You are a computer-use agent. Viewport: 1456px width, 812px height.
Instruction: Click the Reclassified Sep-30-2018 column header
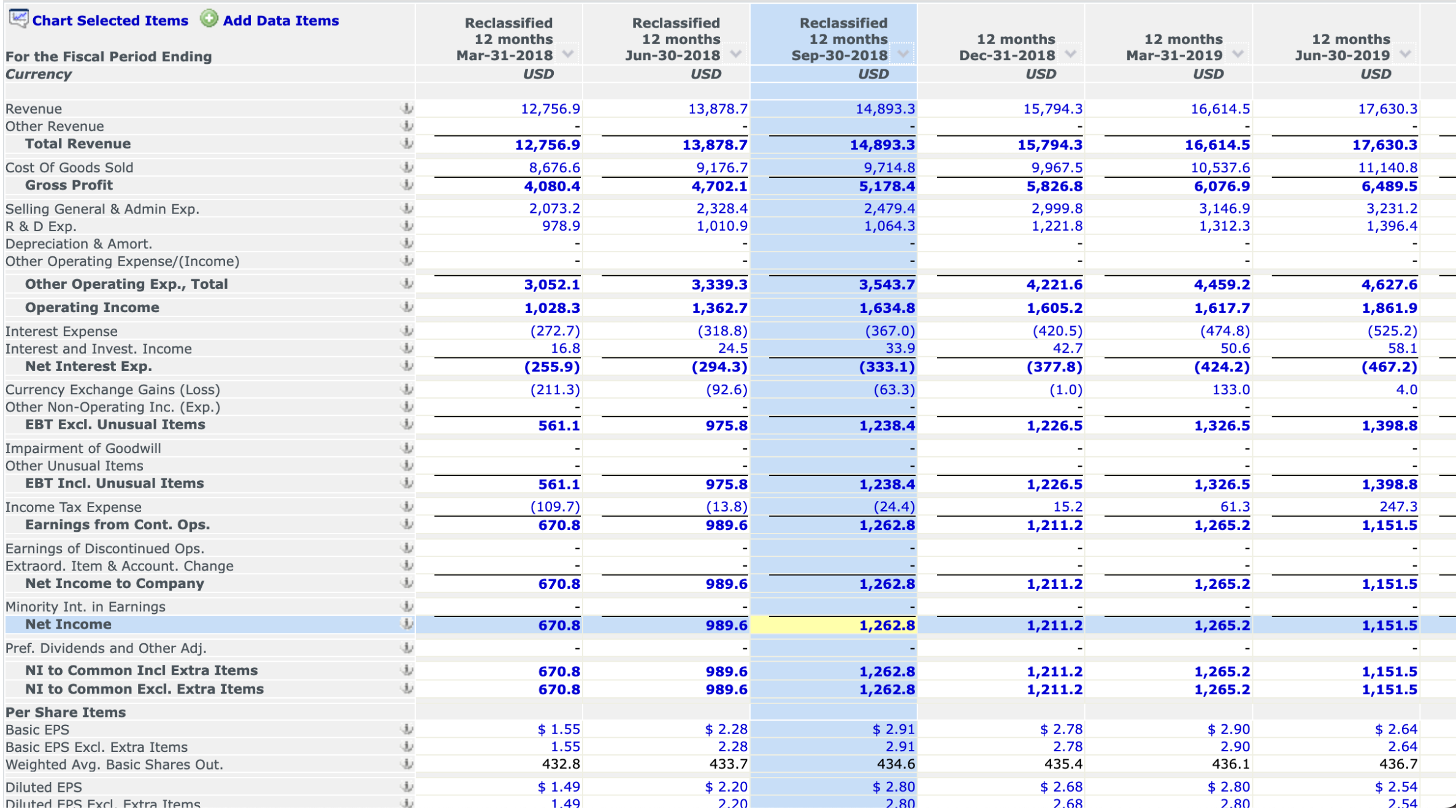[840, 39]
